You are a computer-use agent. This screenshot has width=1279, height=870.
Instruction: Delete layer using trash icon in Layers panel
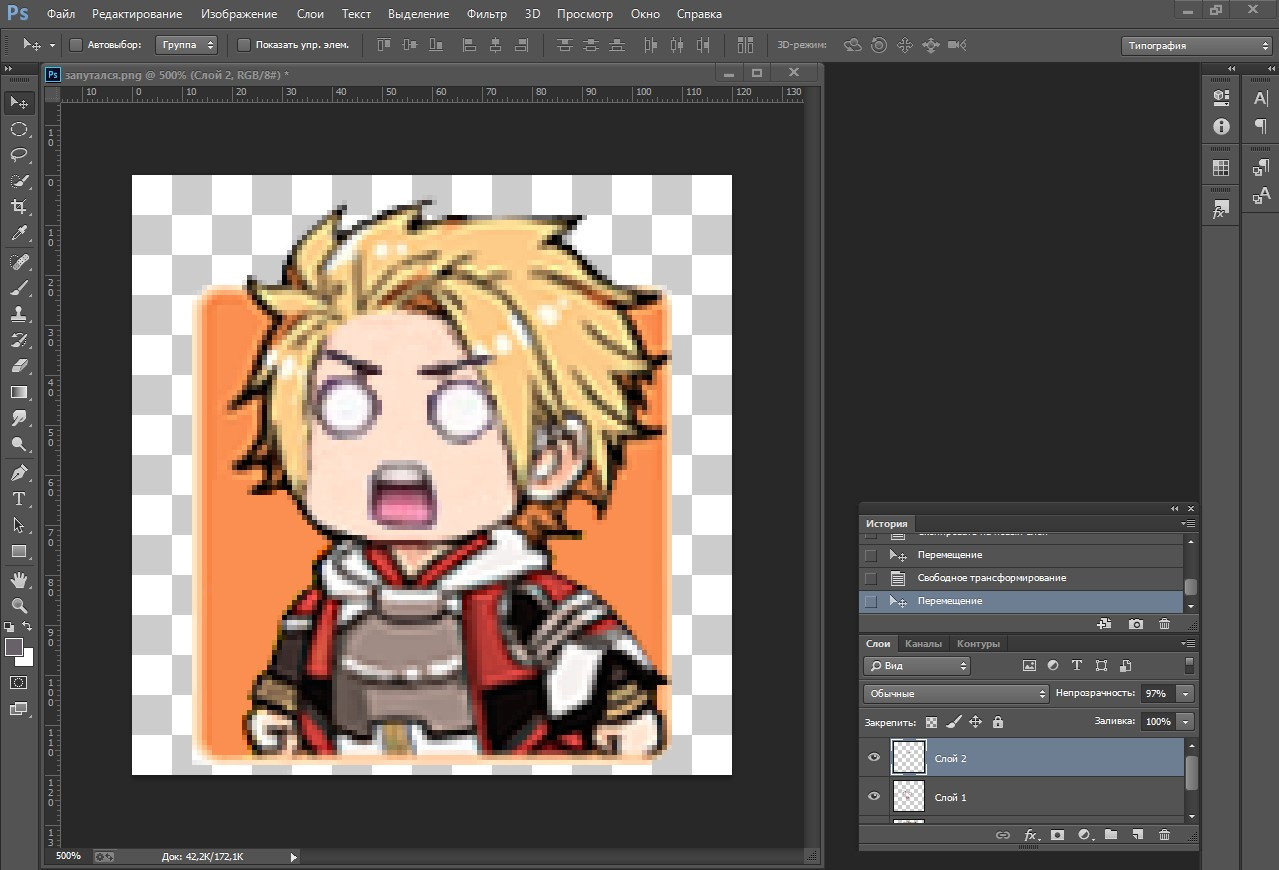tap(1164, 835)
